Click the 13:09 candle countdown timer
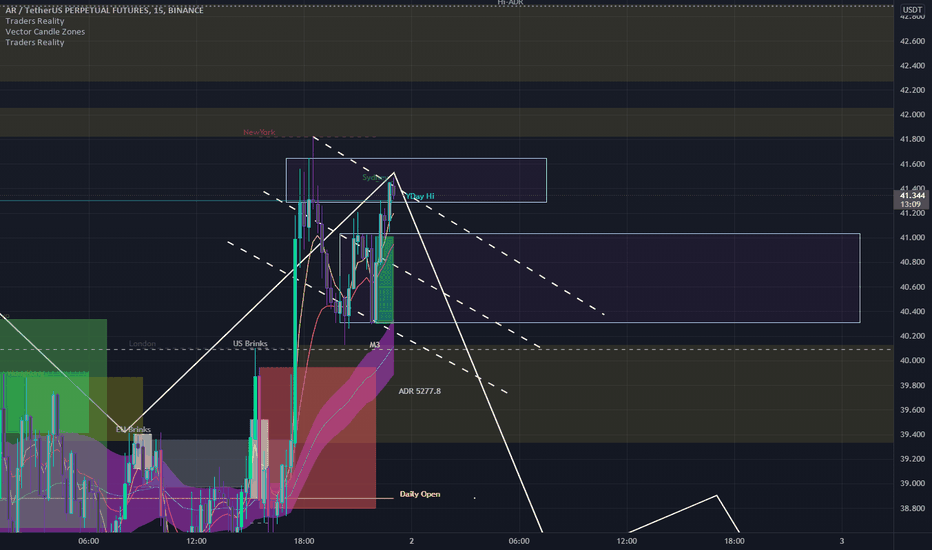The image size is (932, 550). pos(912,204)
